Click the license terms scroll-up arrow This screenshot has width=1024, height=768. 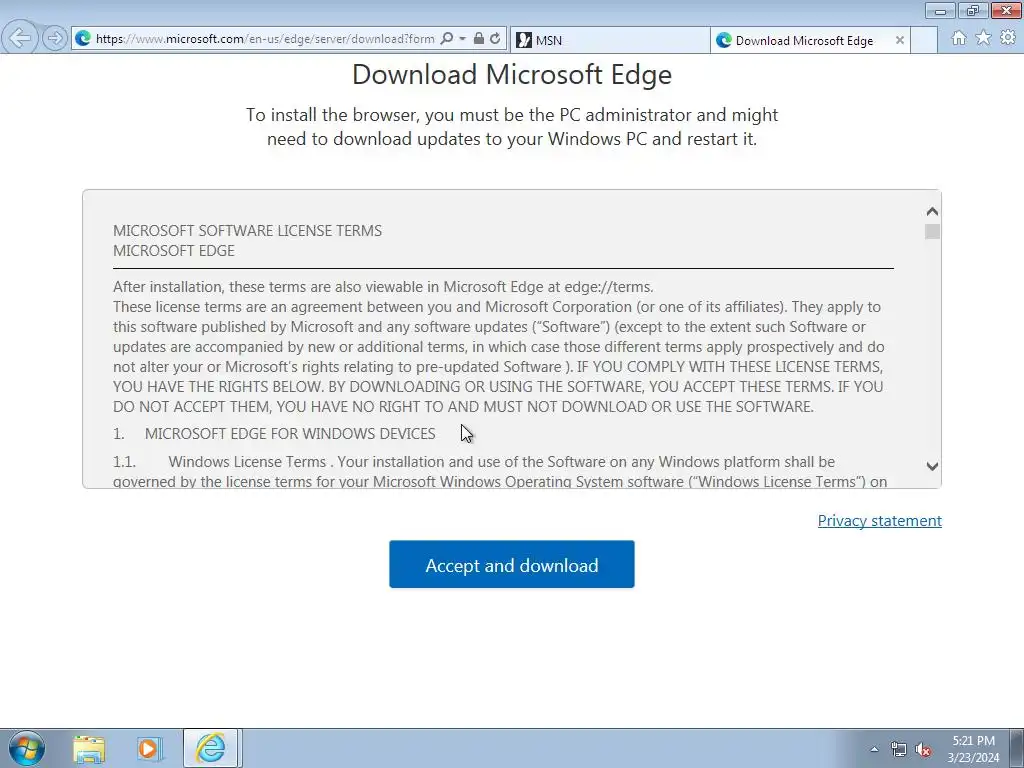pos(932,212)
